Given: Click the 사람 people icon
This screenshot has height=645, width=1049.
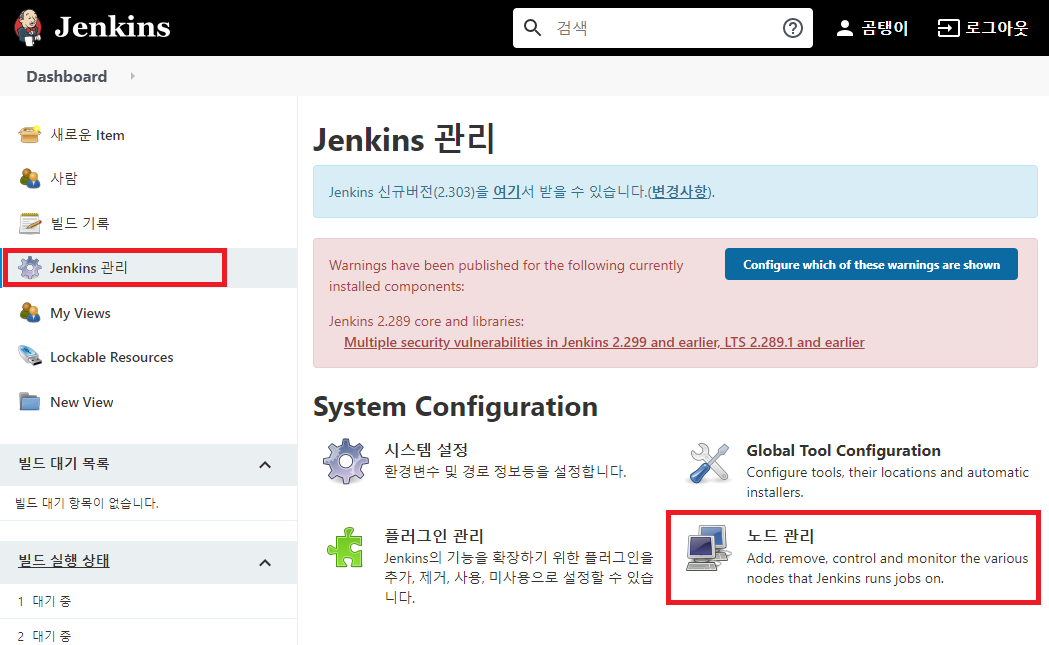Looking at the screenshot, I should pos(29,179).
